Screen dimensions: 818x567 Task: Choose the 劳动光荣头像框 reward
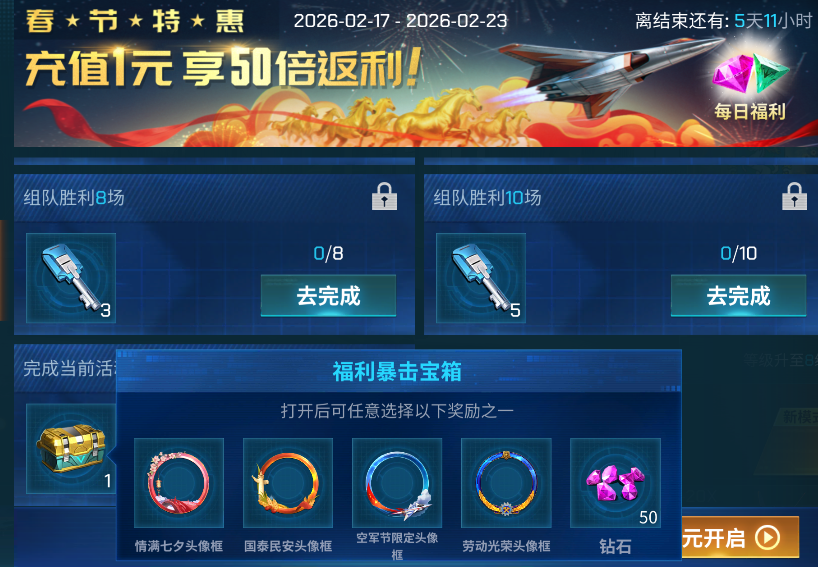pos(506,483)
